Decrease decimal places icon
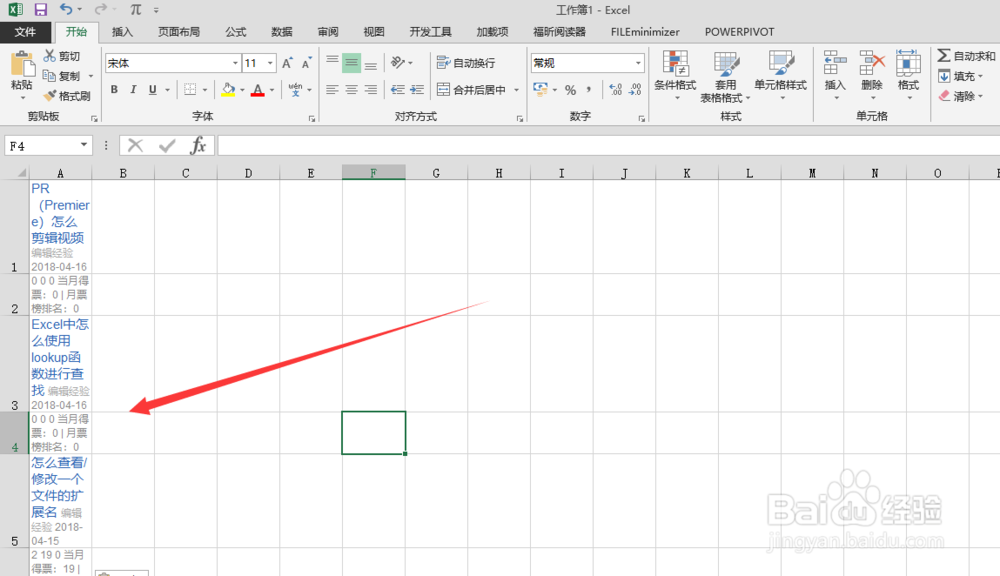The height and width of the screenshot is (576, 1000). tap(635, 89)
